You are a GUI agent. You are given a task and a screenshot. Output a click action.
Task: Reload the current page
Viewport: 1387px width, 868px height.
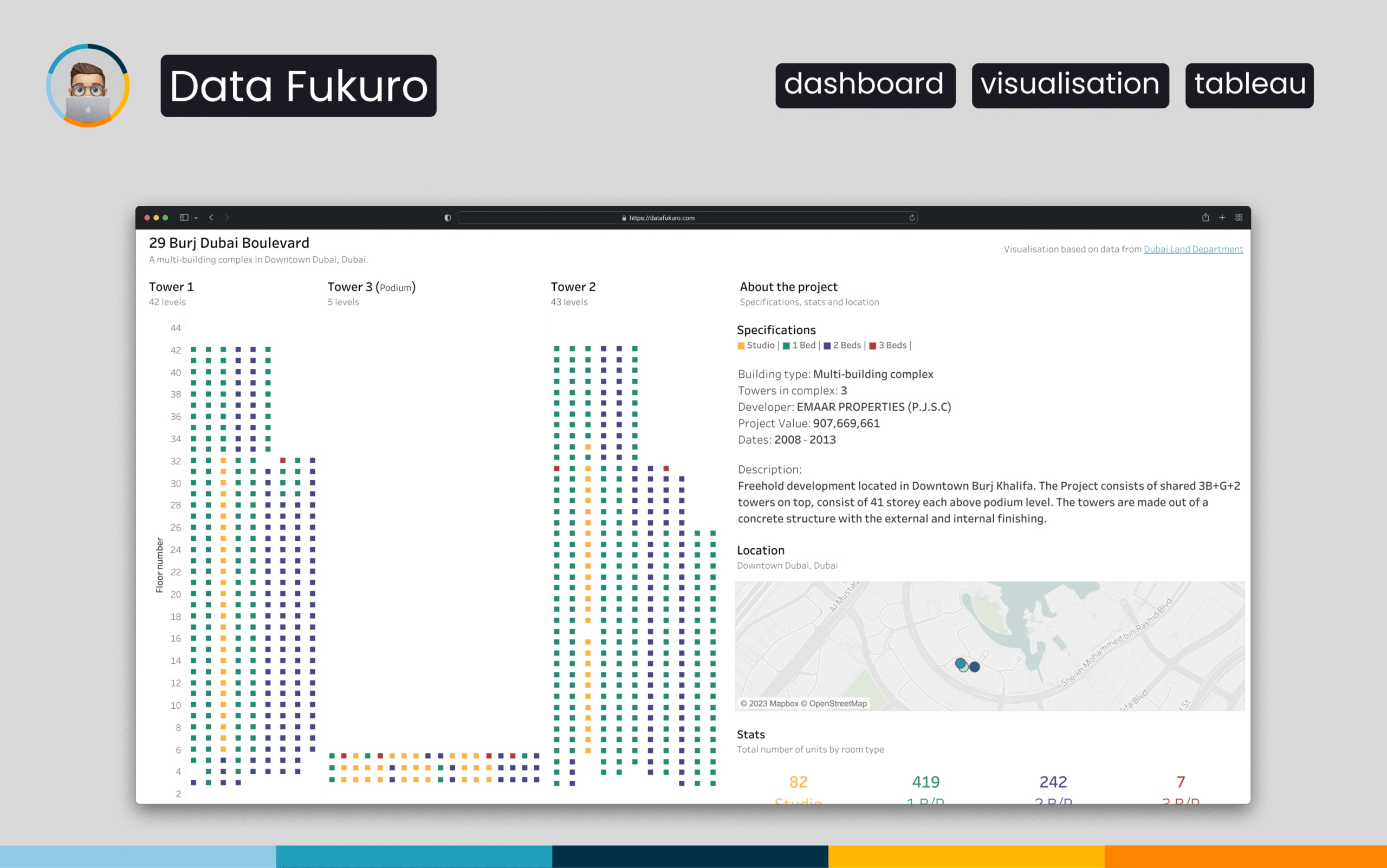click(911, 218)
